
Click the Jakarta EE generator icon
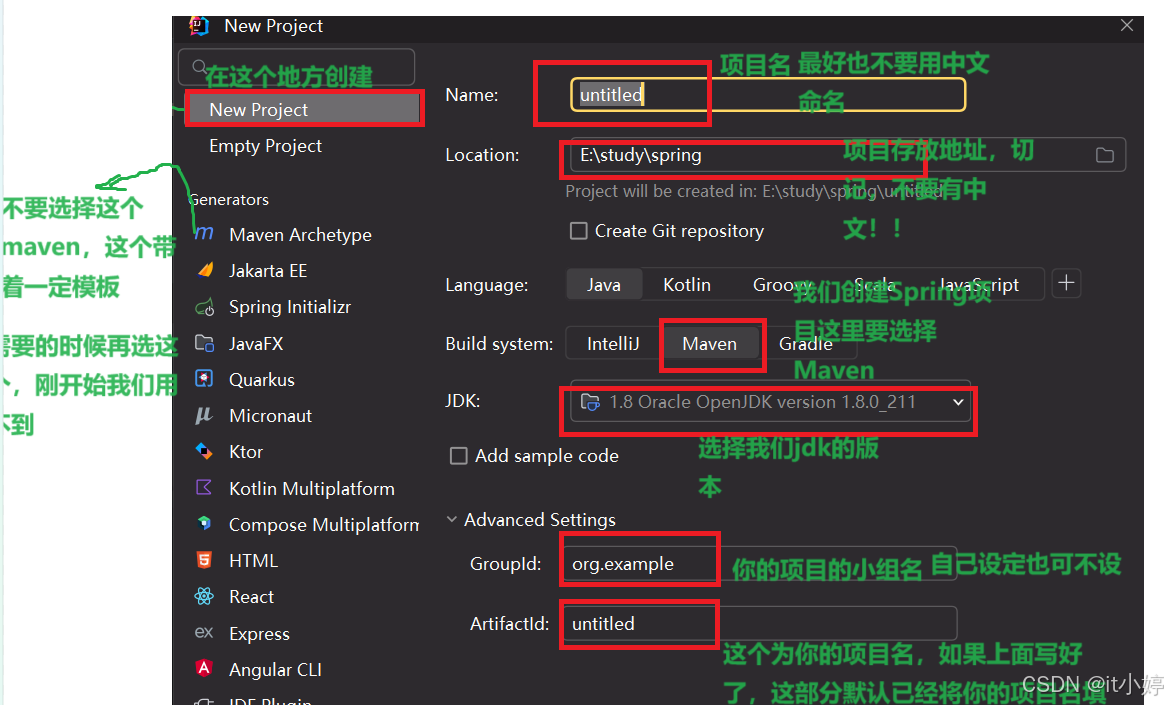205,271
